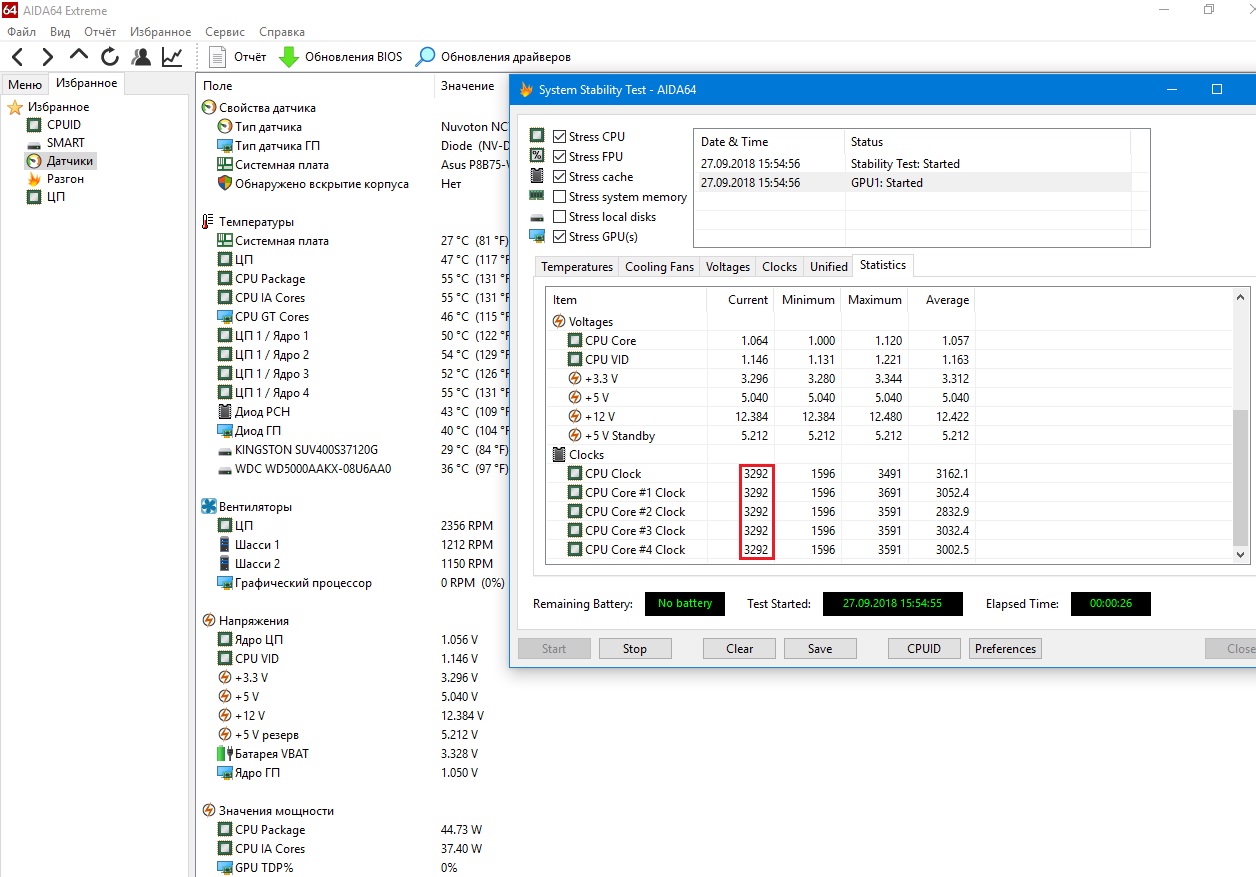Switch to the Cooling Fans tab
This screenshot has width=1256, height=877.
point(659,267)
